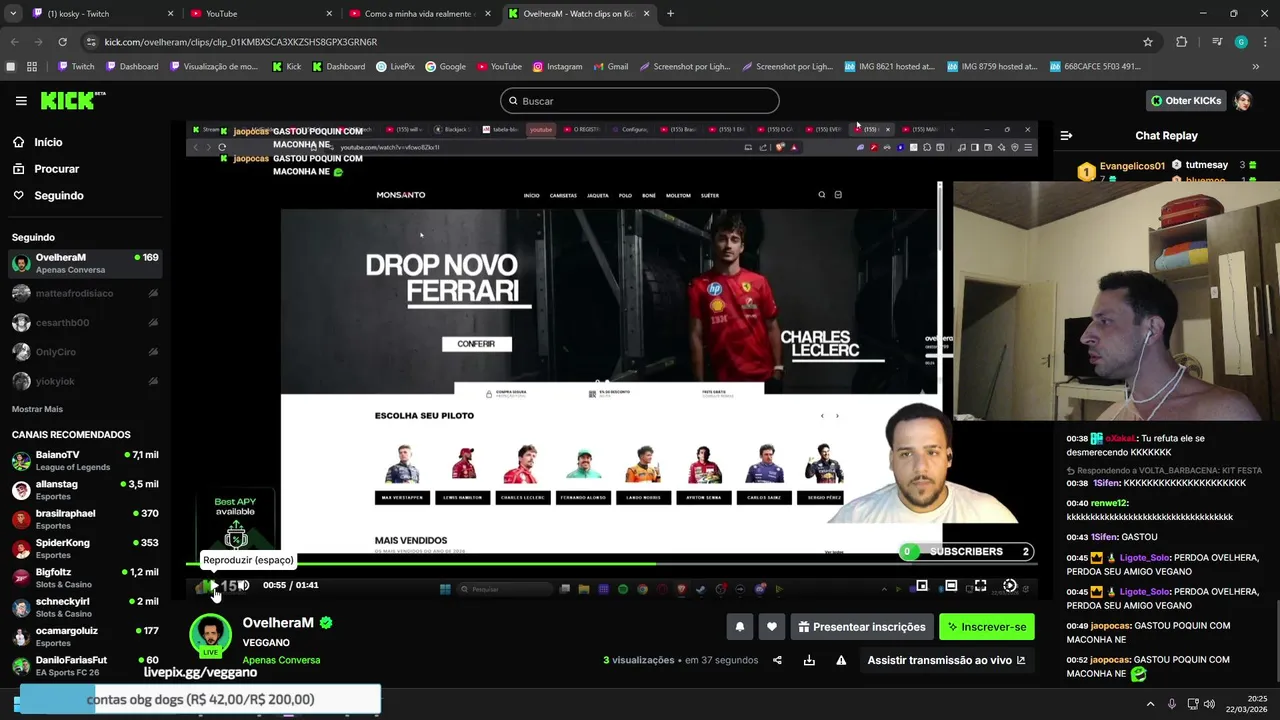Go back to the previous page

pos(15,42)
